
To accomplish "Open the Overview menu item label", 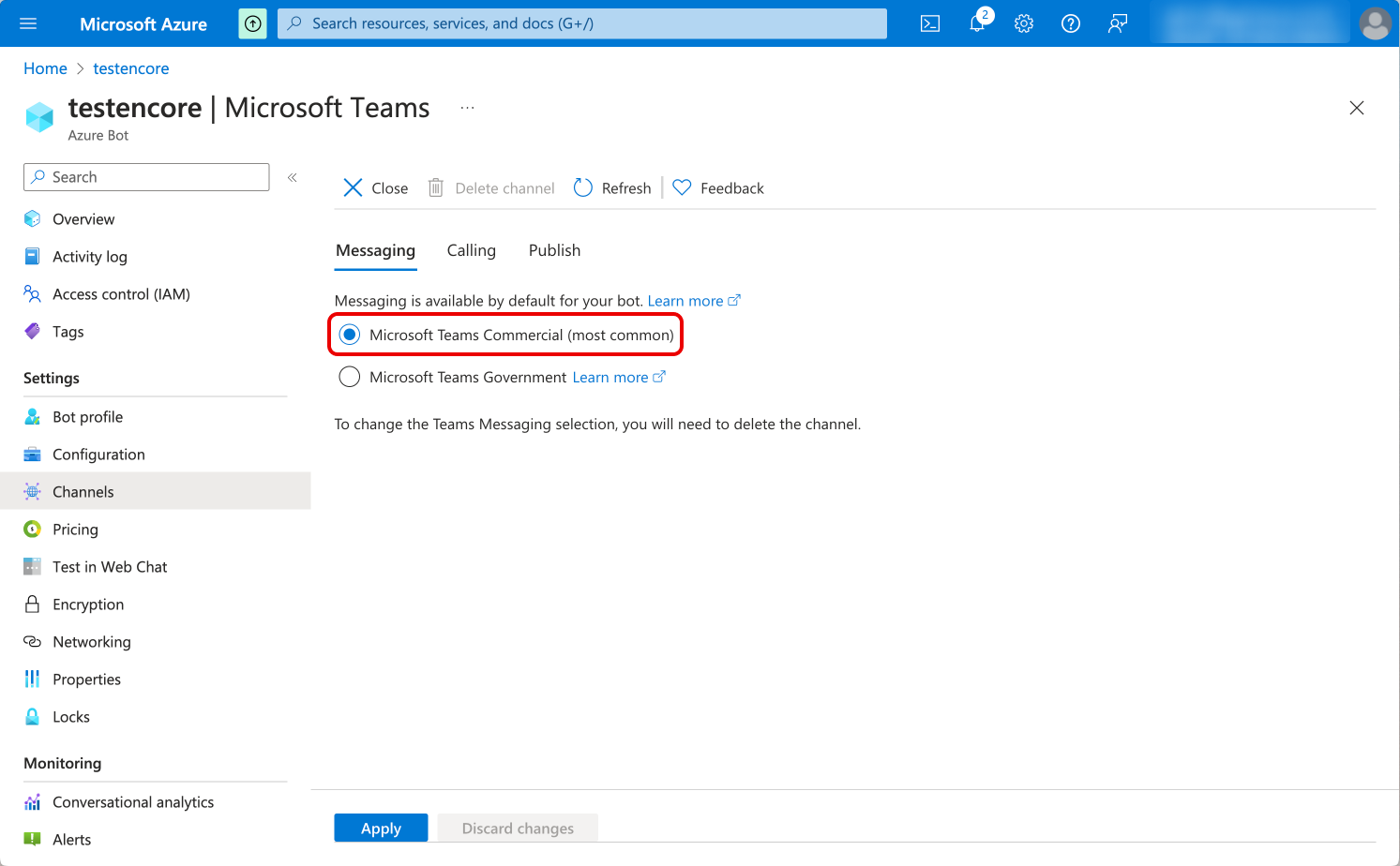I will pos(83,218).
